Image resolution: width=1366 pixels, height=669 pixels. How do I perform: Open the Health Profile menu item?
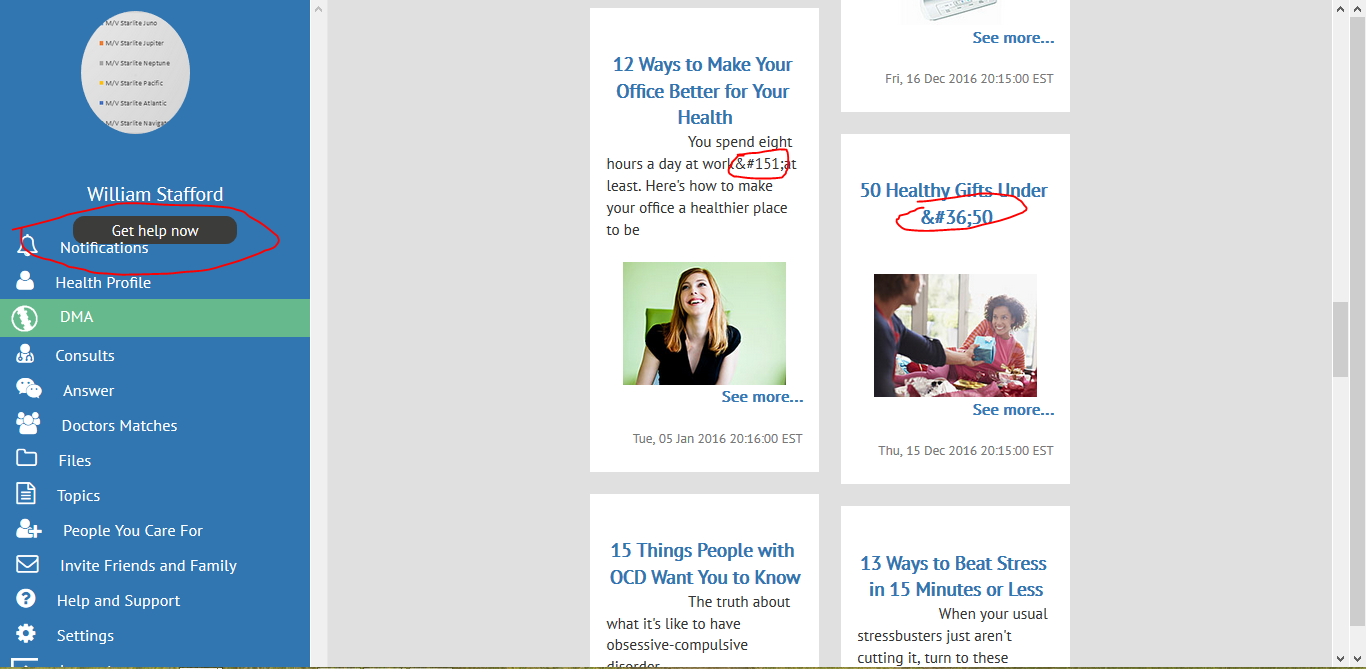[103, 283]
